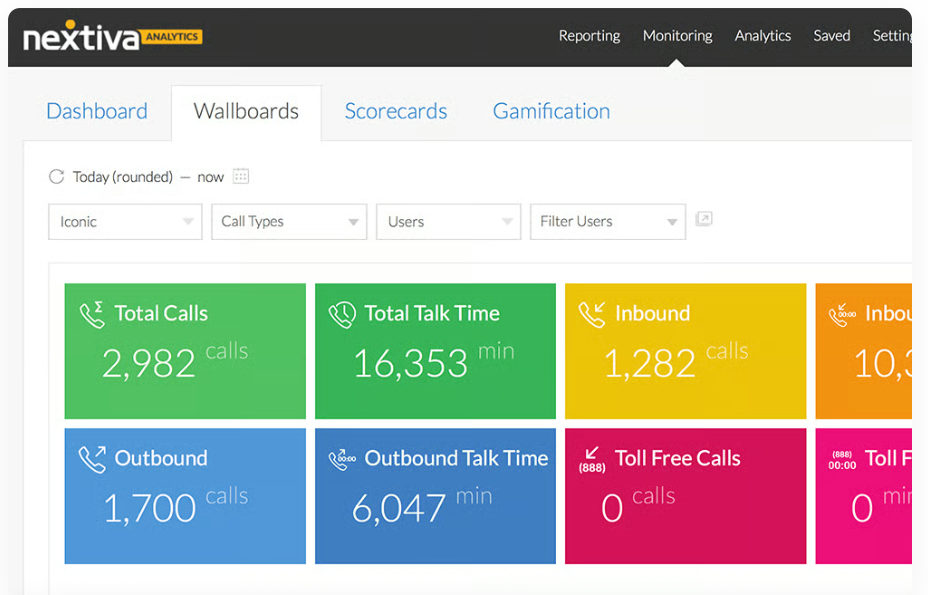Click the pop-out wallboard icon

(704, 219)
